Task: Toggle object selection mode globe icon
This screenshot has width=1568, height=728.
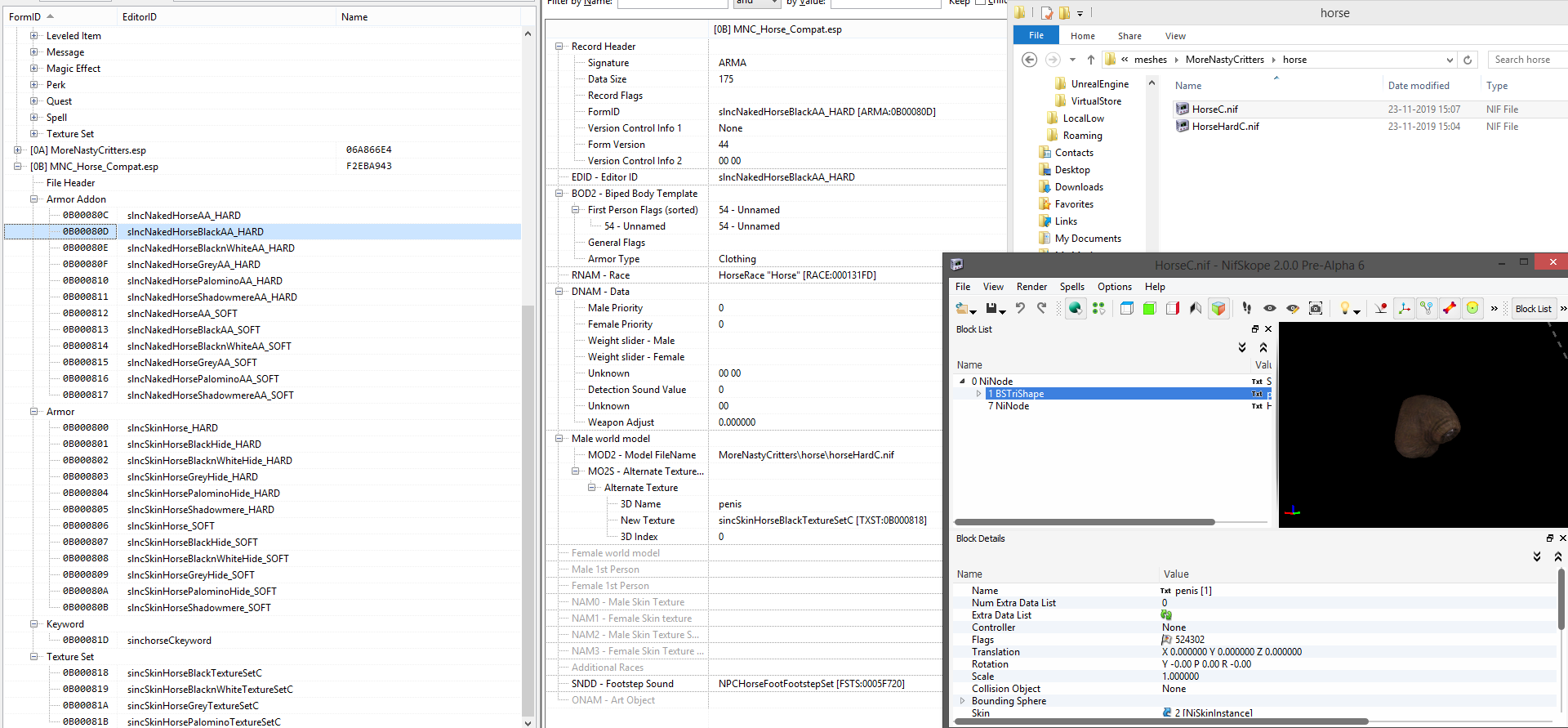Action: (1076, 308)
